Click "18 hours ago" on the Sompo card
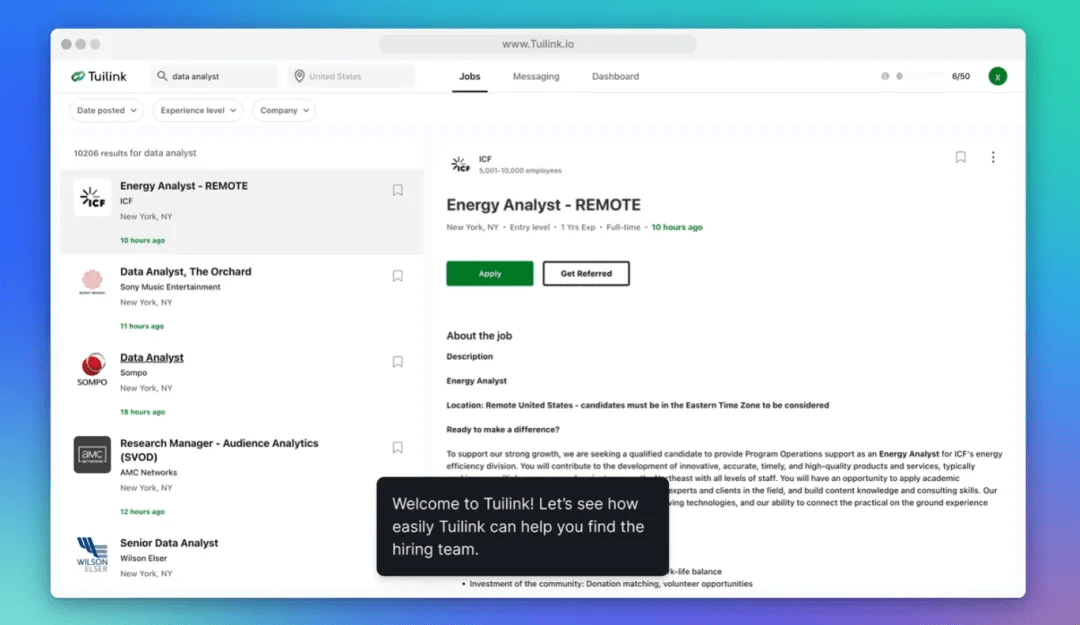 [x=143, y=412]
